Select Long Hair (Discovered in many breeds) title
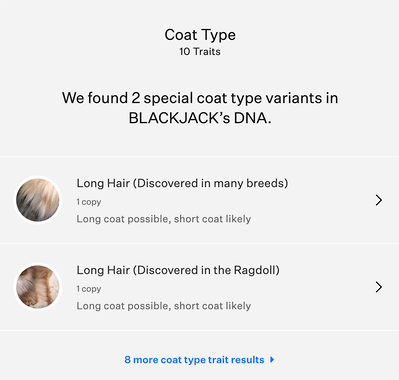This screenshot has width=399, height=380. pos(182,183)
